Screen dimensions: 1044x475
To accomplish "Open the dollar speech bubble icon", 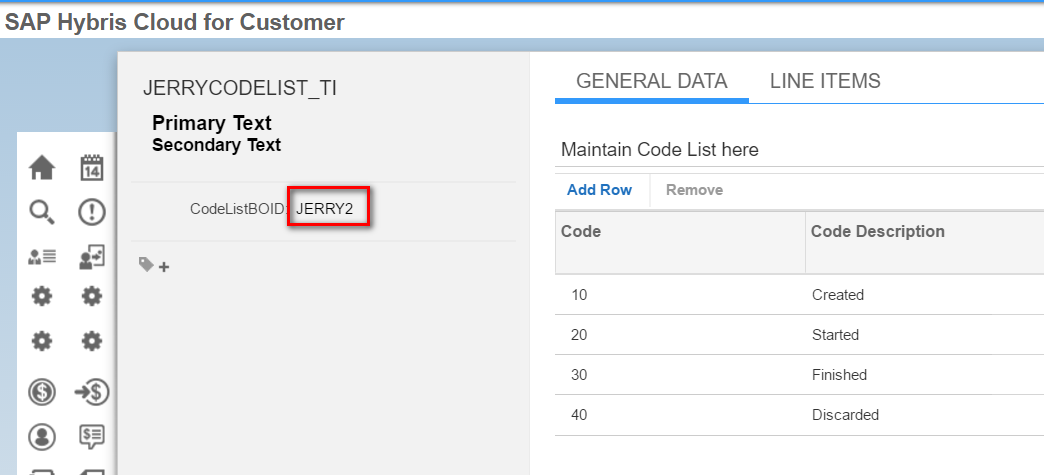I will click(x=92, y=437).
